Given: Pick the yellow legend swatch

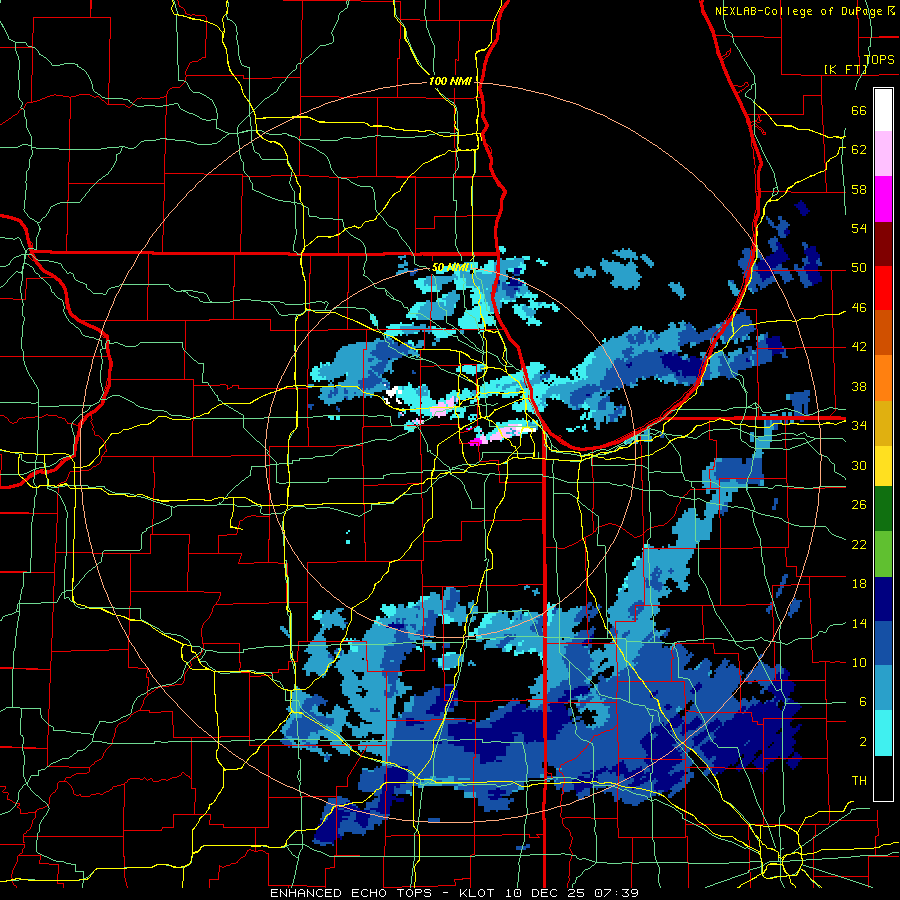Looking at the screenshot, I should (883, 465).
